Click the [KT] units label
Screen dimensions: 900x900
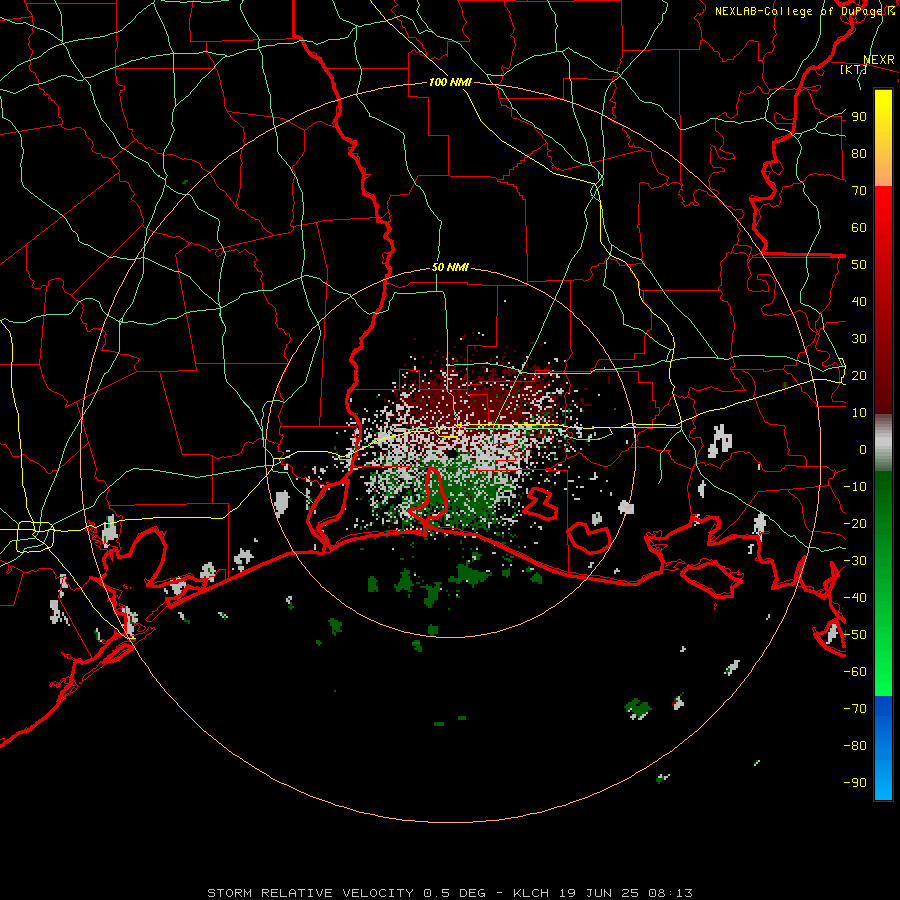[852, 69]
